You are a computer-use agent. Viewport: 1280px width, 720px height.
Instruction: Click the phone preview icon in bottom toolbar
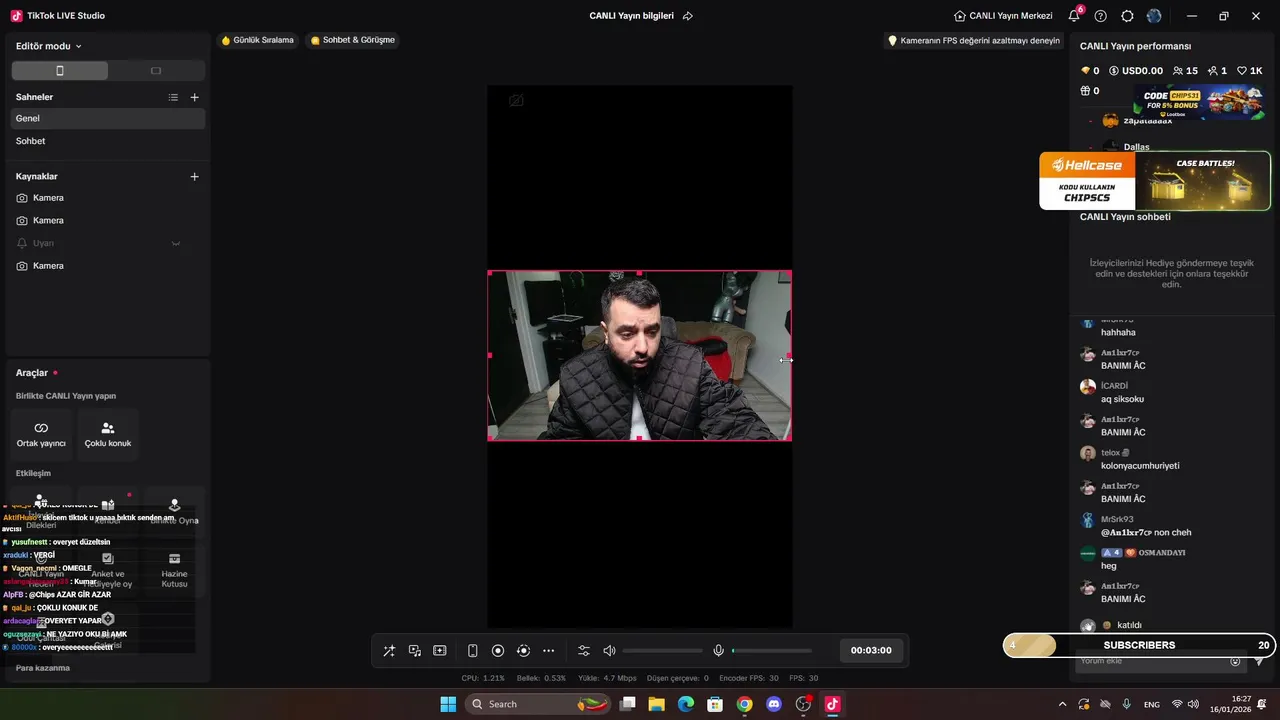click(473, 651)
